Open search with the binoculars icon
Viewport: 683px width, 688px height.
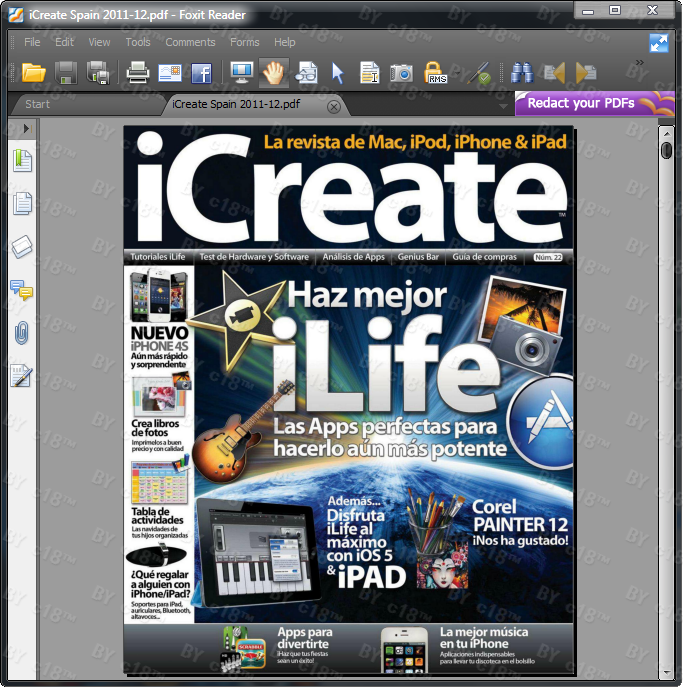point(522,73)
